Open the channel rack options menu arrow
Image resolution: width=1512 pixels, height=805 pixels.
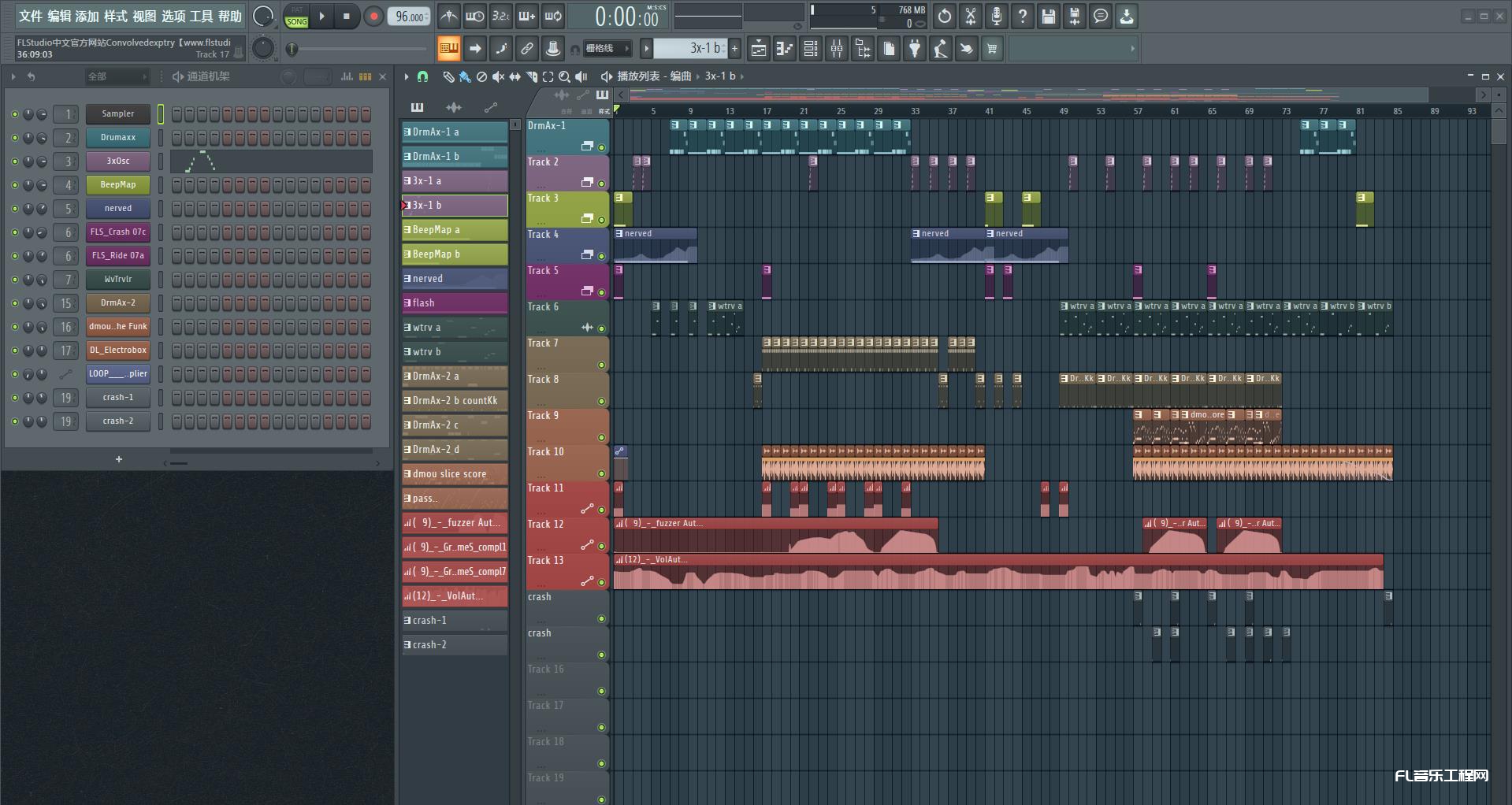coord(13,76)
